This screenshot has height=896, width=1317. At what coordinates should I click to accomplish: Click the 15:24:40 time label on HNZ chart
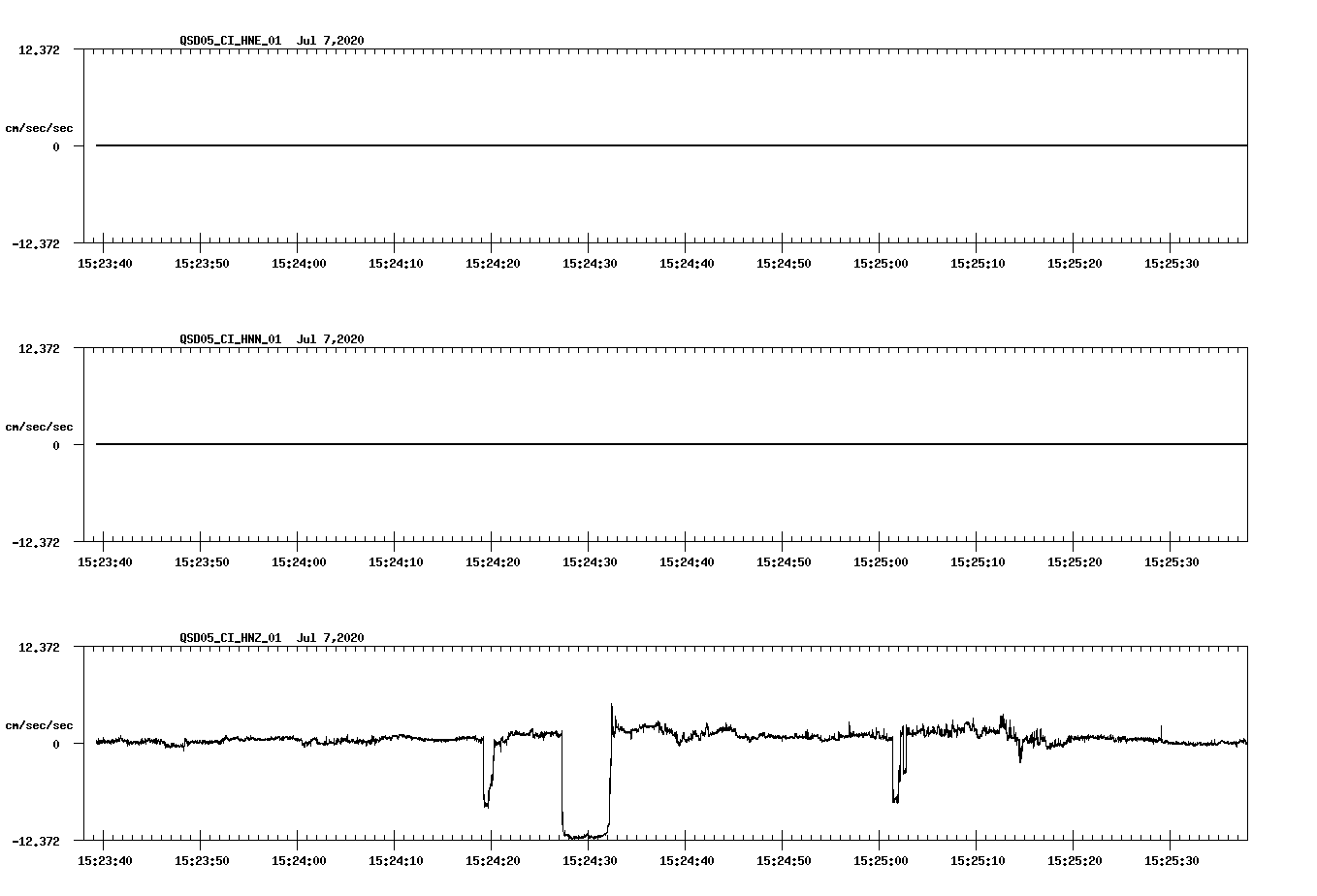(x=687, y=860)
